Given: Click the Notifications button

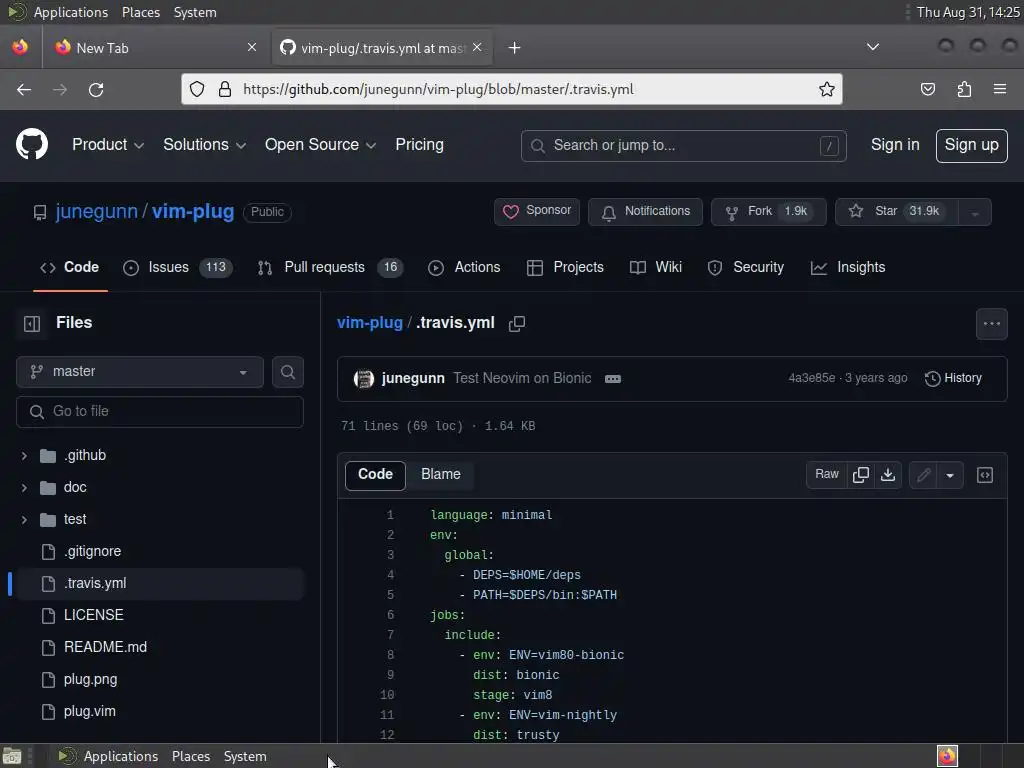Looking at the screenshot, I should point(645,212).
